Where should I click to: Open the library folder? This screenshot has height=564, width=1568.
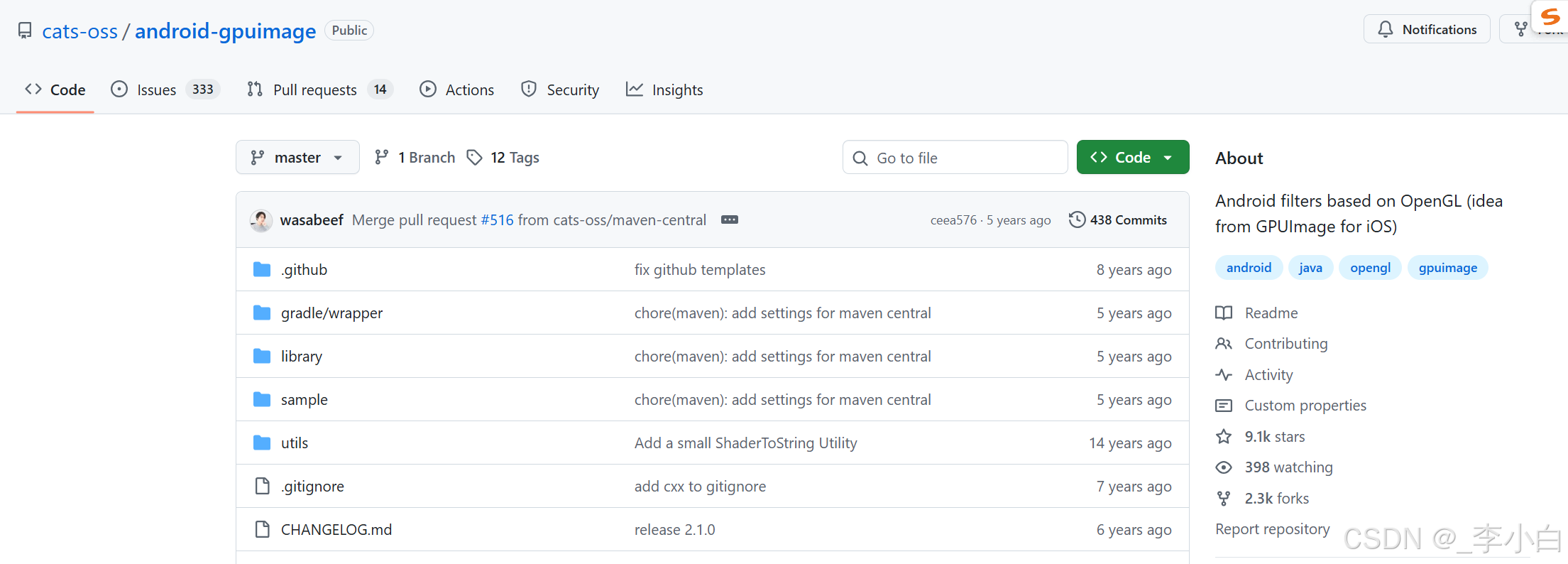click(x=302, y=357)
